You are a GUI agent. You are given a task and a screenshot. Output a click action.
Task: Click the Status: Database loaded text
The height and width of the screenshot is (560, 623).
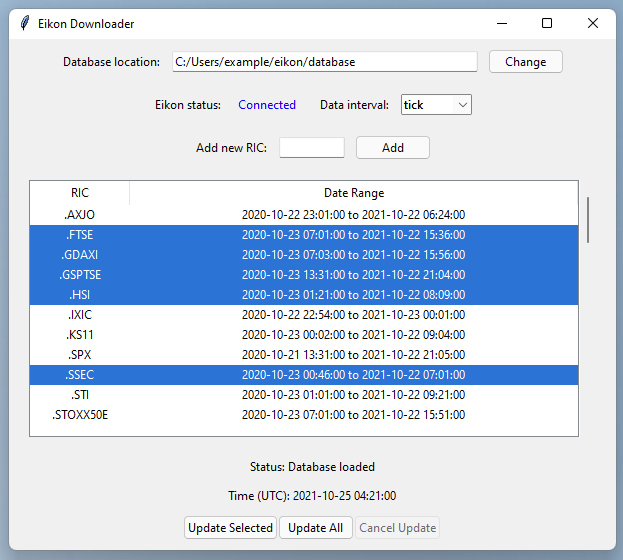312,467
